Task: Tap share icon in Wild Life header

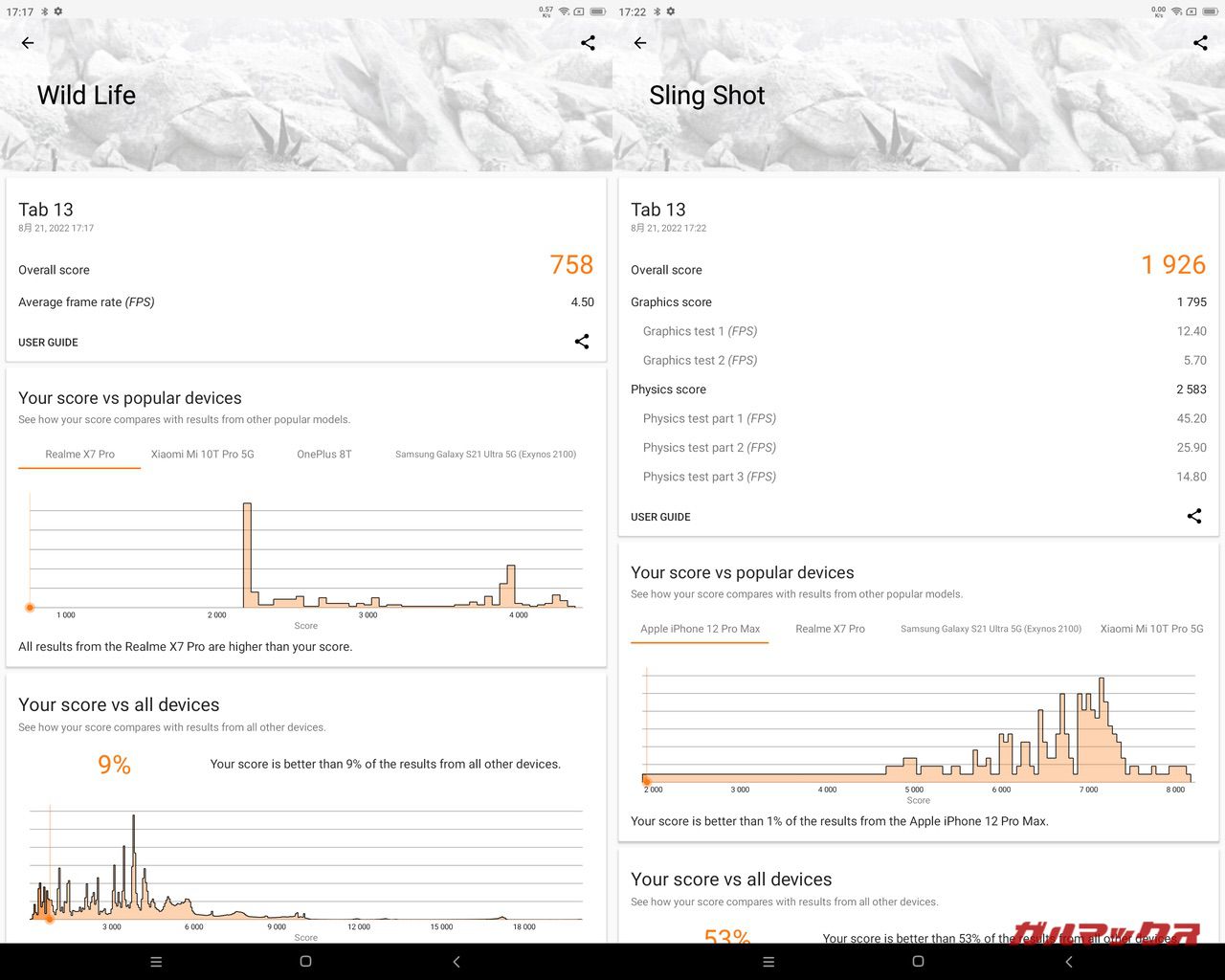Action: point(588,43)
